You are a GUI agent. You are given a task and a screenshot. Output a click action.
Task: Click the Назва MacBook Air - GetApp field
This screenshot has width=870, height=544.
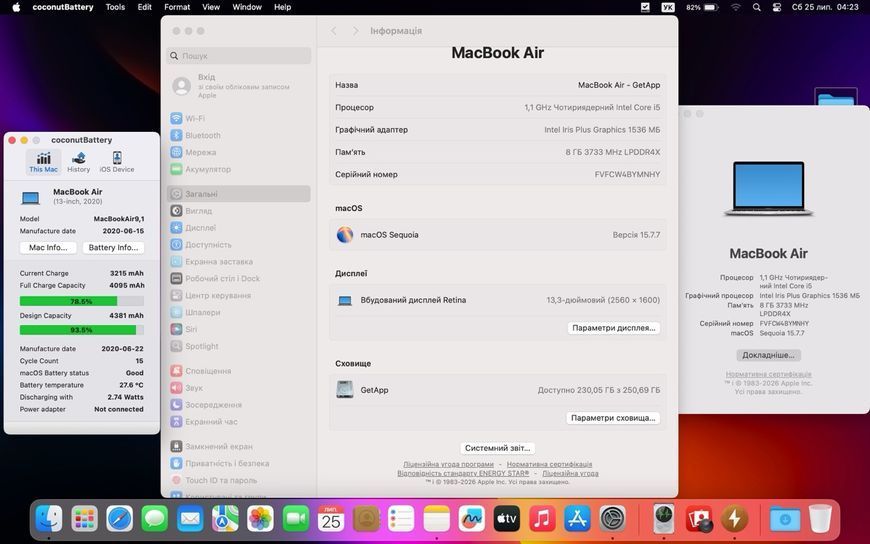click(x=498, y=85)
